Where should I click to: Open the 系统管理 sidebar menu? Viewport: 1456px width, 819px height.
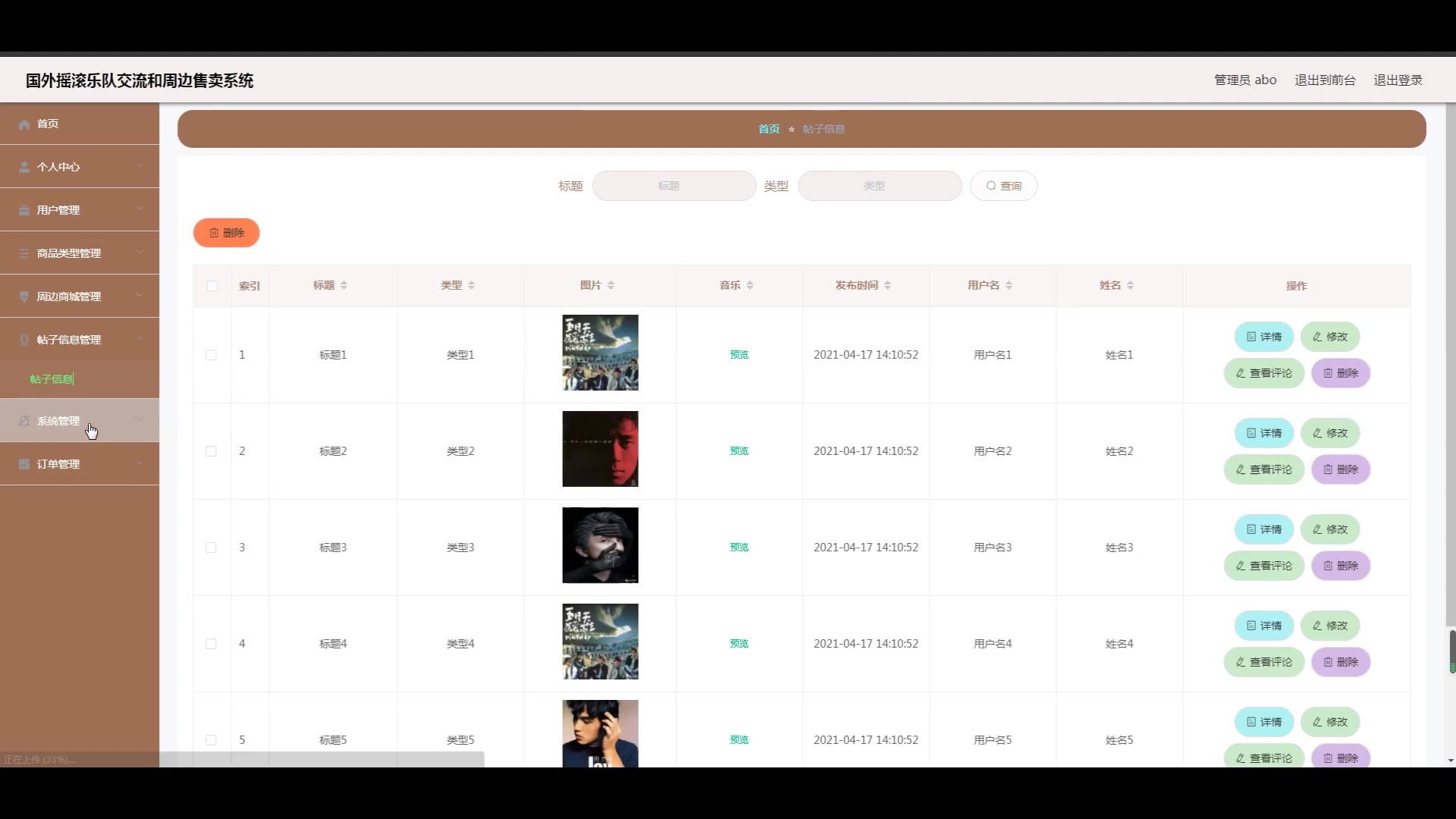(x=58, y=421)
